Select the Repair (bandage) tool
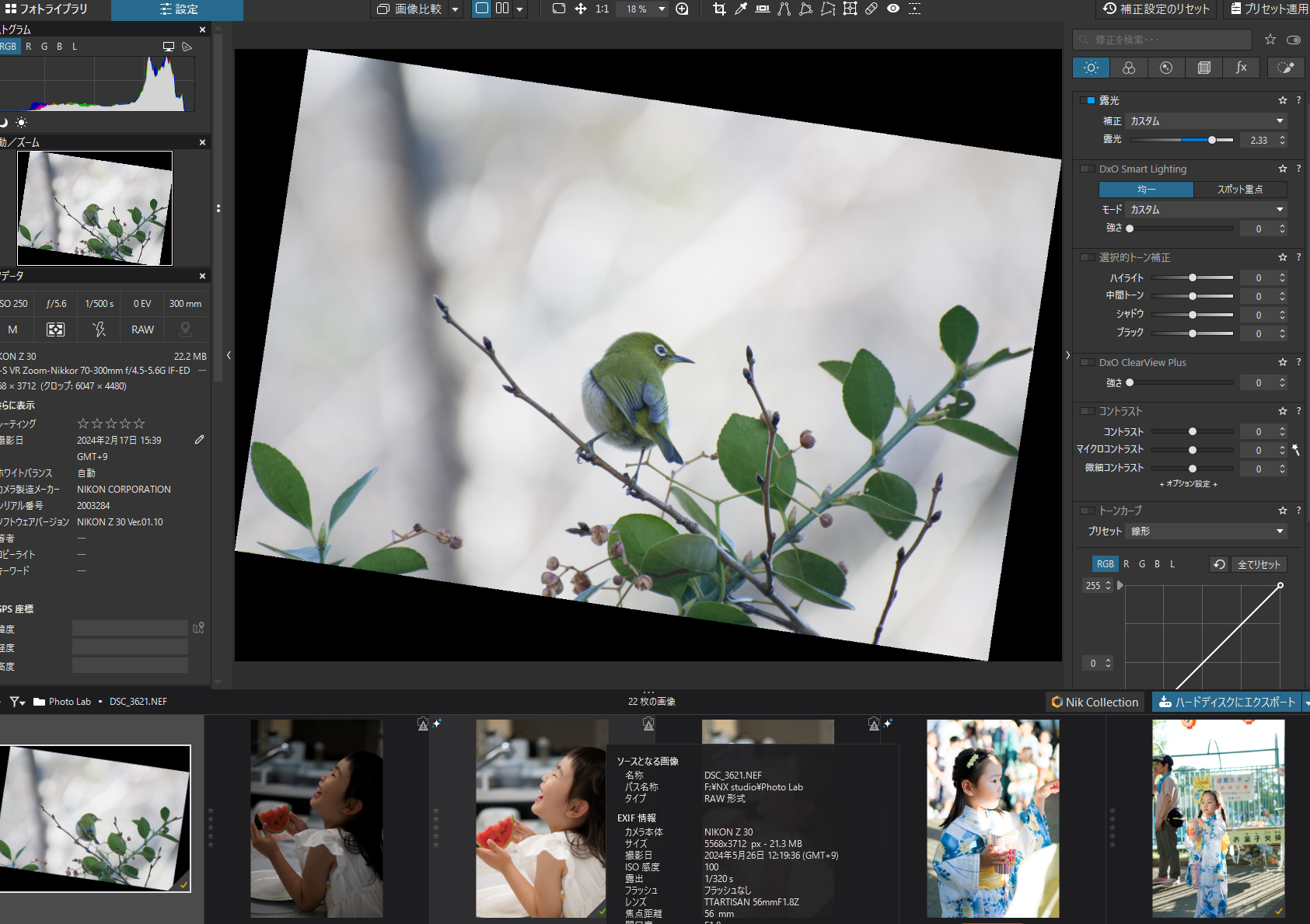This screenshot has width=1310, height=924. (872, 9)
